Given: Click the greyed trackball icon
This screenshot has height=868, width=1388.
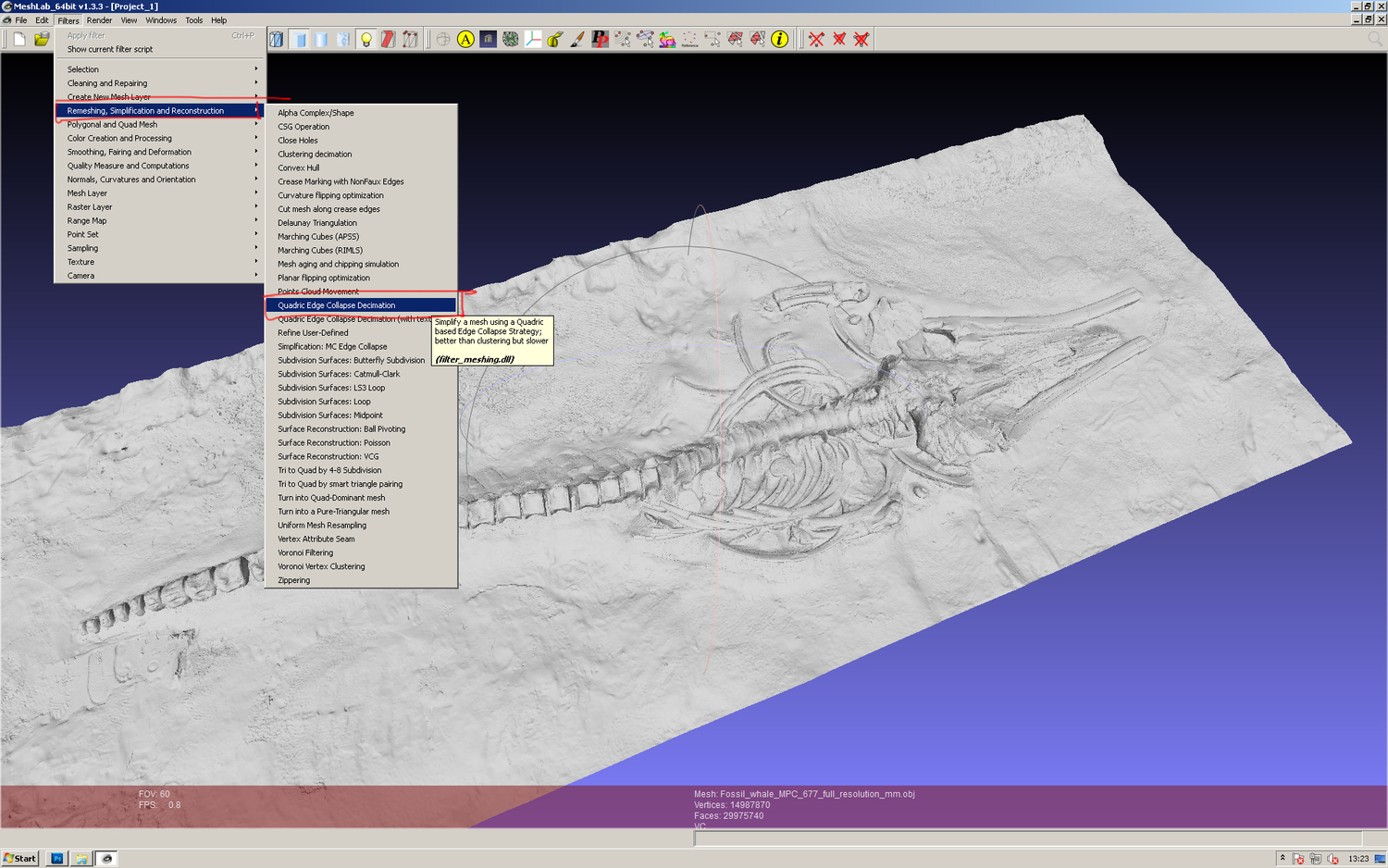Looking at the screenshot, I should (443, 39).
